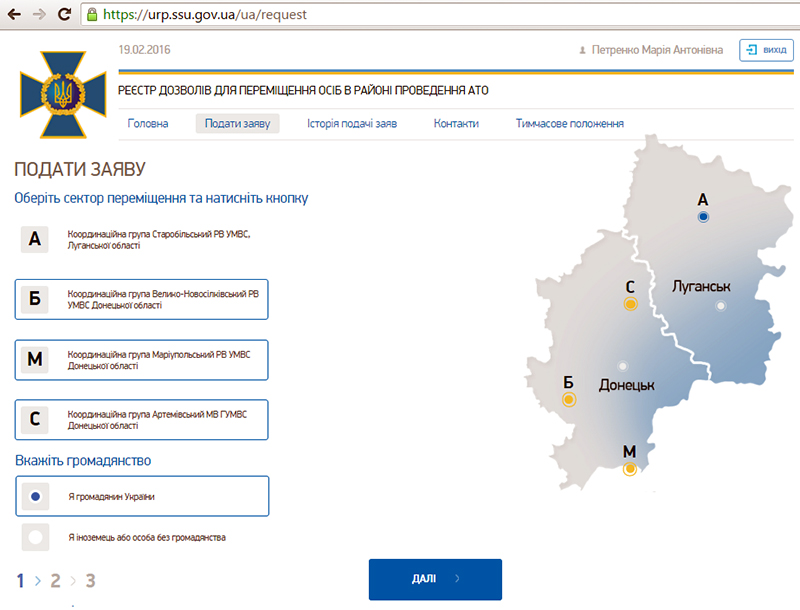This screenshot has height=610, width=800.
Task: Reload the page with the refresh icon
Action: pyautogui.click(x=64, y=14)
